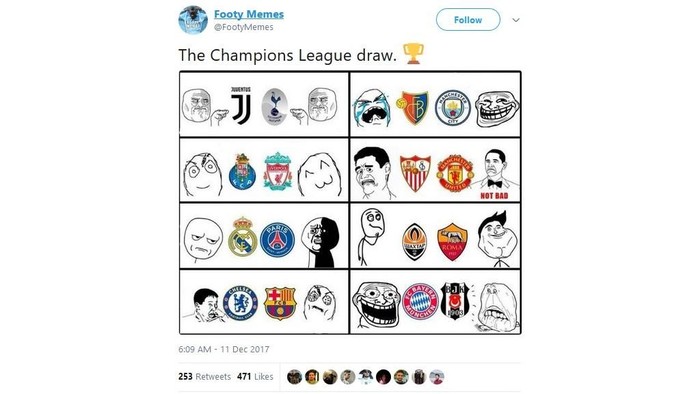Click the Paris Saint-Germain logo
Image resolution: width=700 pixels, height=394 pixels.
(277, 240)
